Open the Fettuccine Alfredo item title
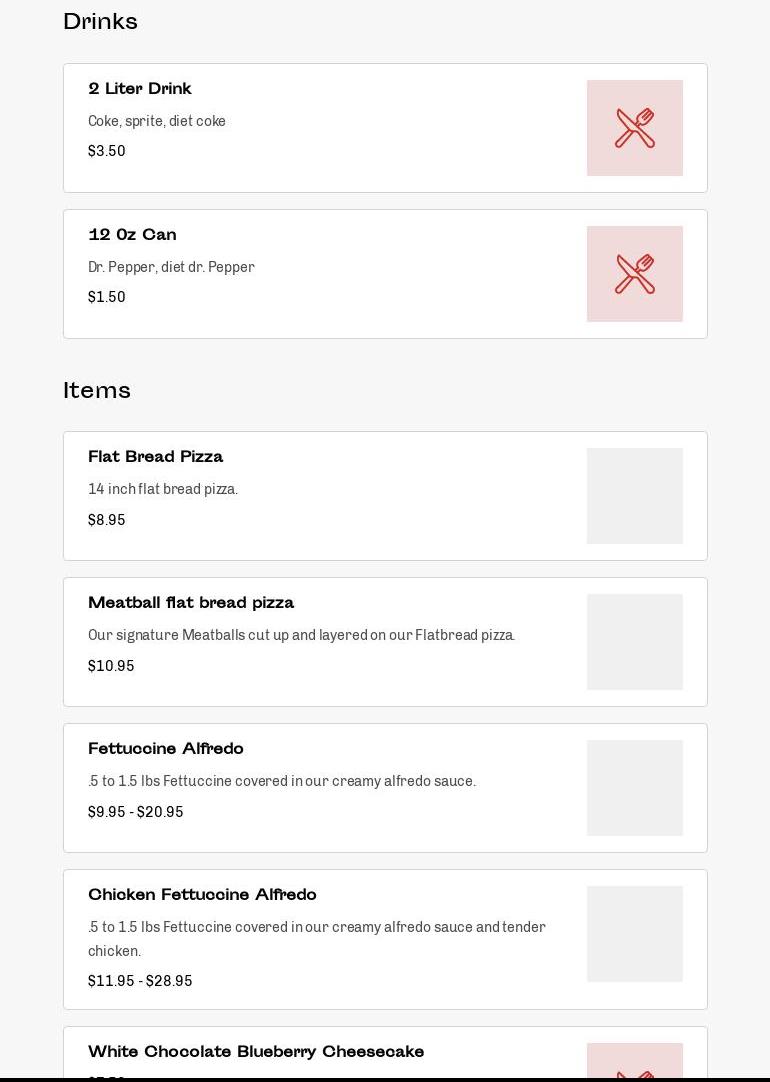 click(166, 749)
